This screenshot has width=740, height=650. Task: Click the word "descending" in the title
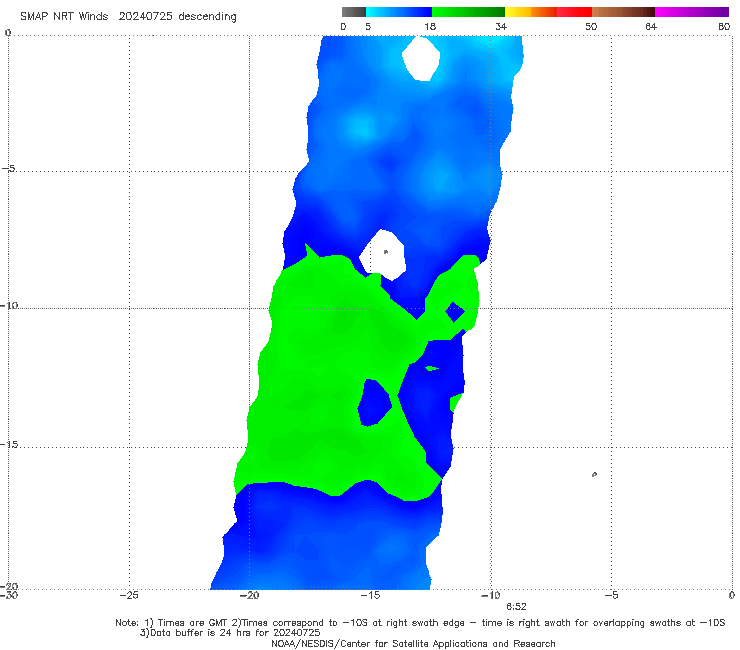coord(208,17)
